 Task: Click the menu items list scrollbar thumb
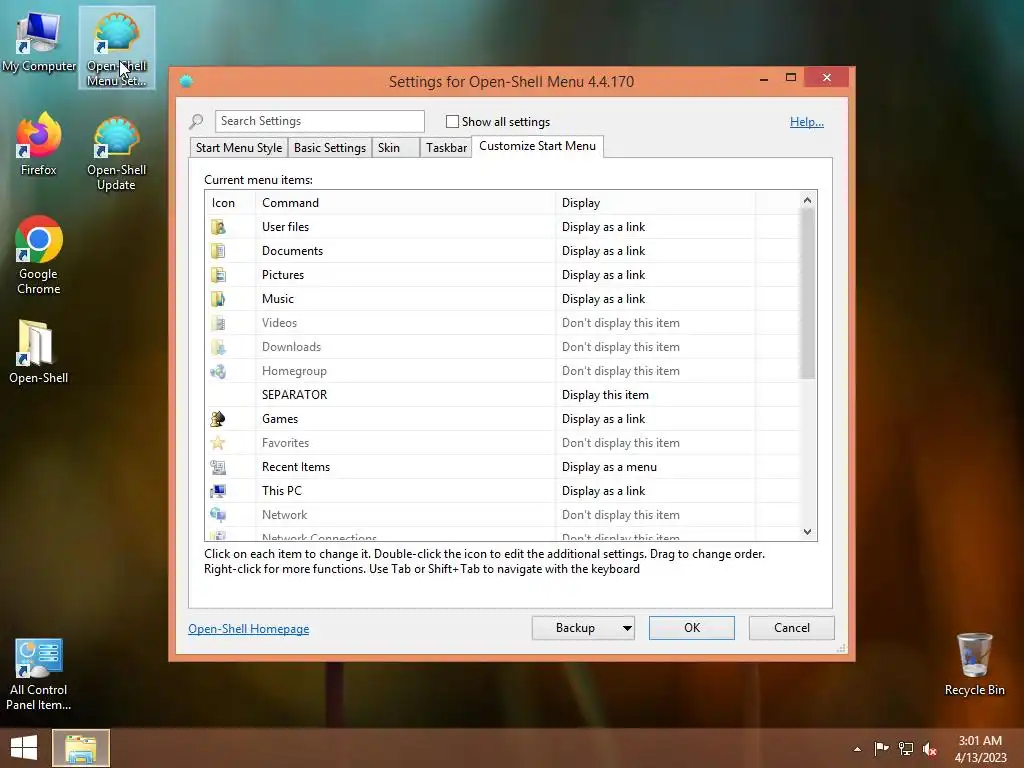click(808, 294)
